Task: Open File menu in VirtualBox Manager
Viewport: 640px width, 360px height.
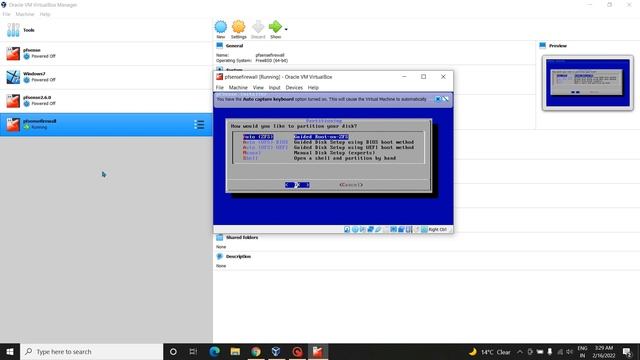Action: coord(7,14)
